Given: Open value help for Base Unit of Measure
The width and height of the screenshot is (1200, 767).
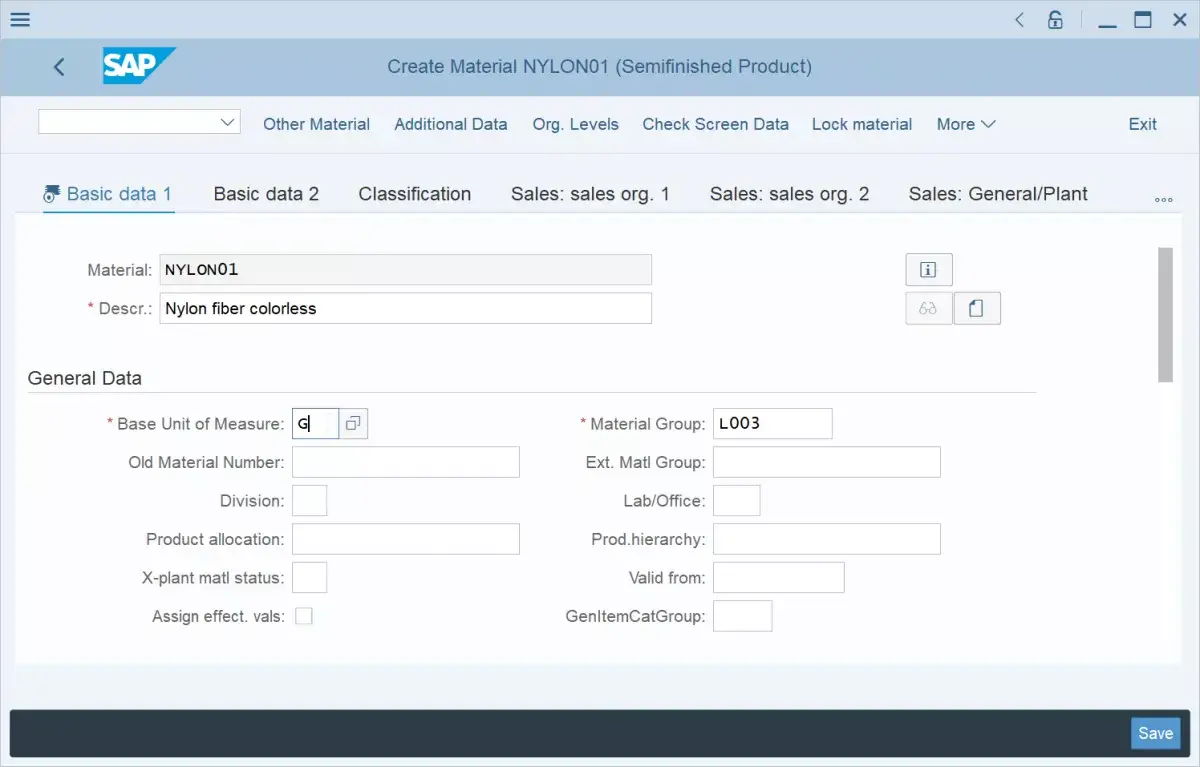Looking at the screenshot, I should click(353, 424).
